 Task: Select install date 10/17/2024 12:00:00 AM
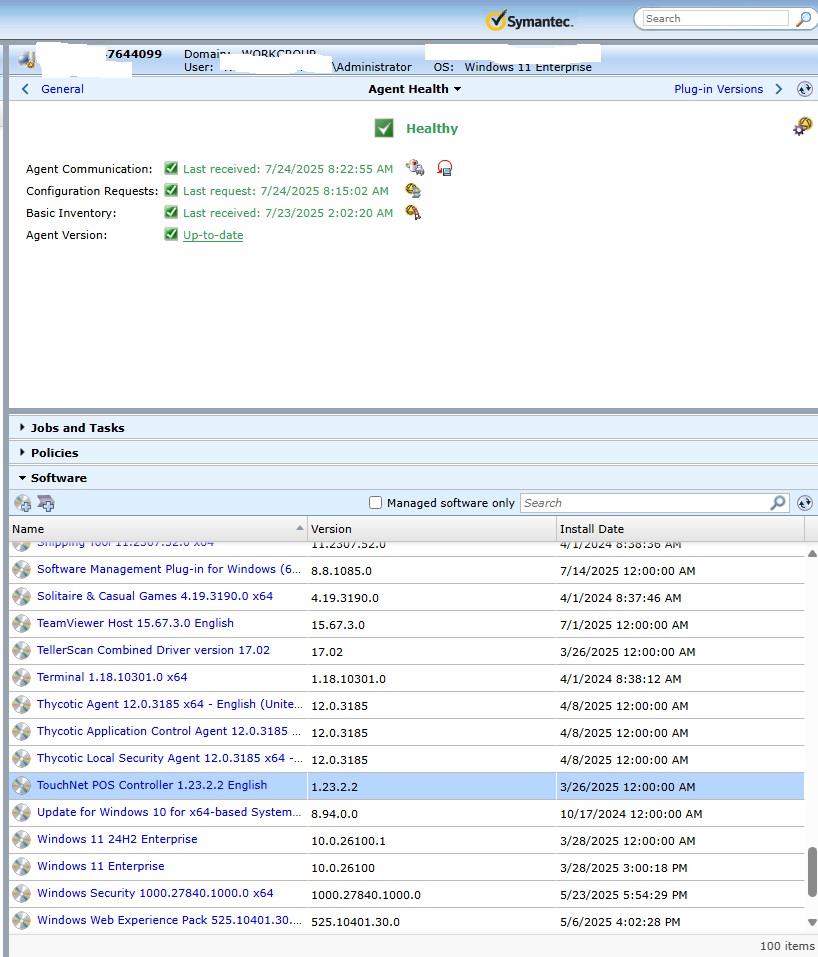pyautogui.click(x=631, y=814)
